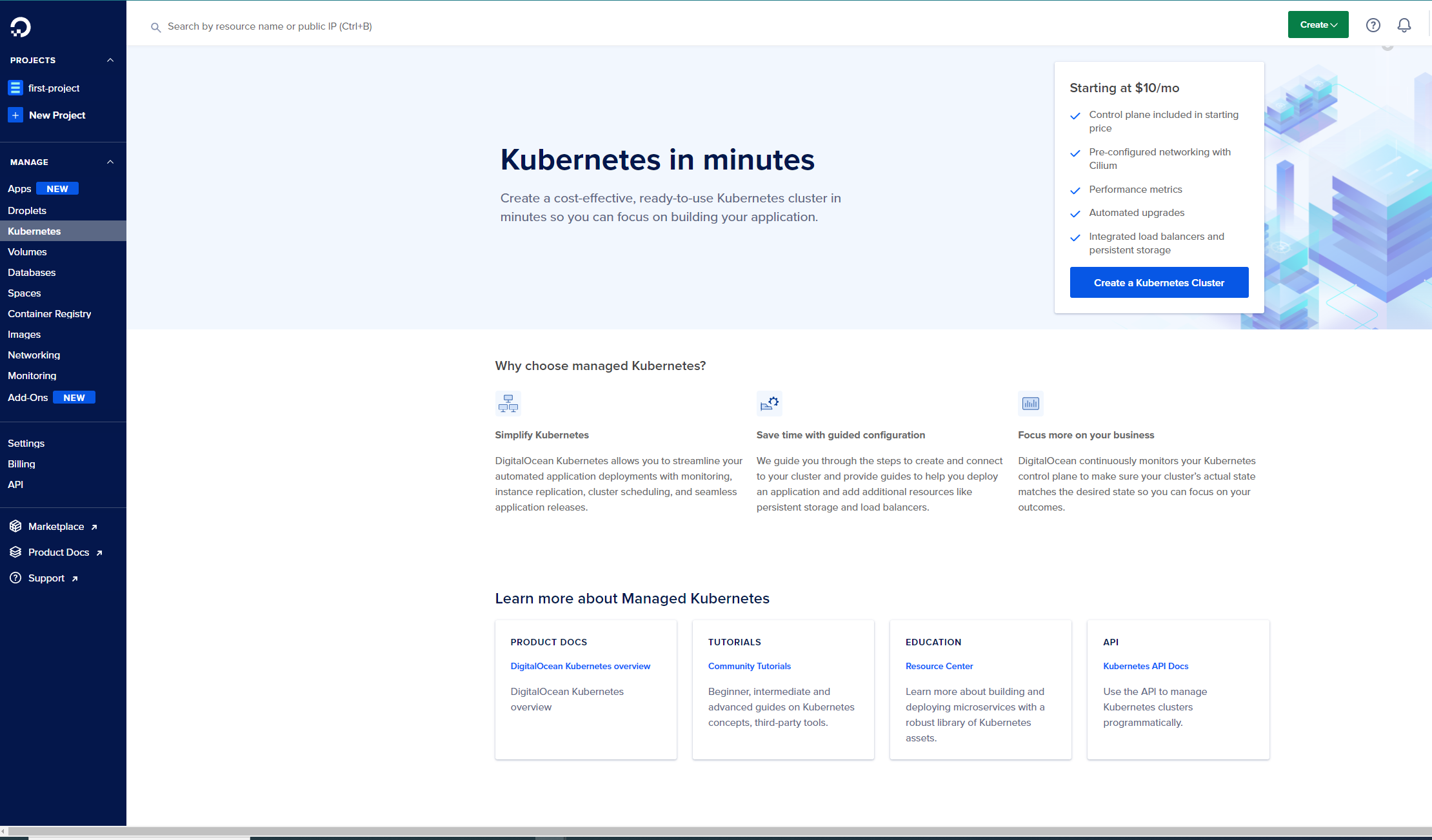The image size is (1432, 840).
Task: Open DigitalOcean Kubernetes overview link
Action: (580, 666)
